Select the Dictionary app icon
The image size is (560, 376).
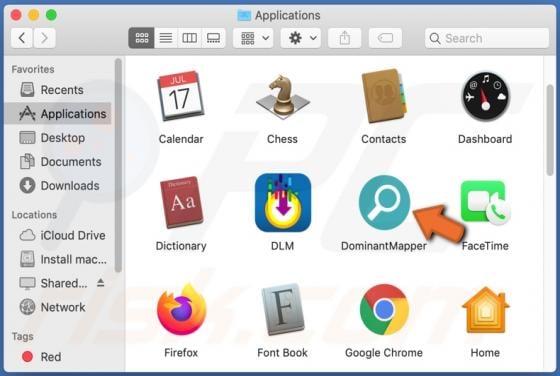pos(181,202)
